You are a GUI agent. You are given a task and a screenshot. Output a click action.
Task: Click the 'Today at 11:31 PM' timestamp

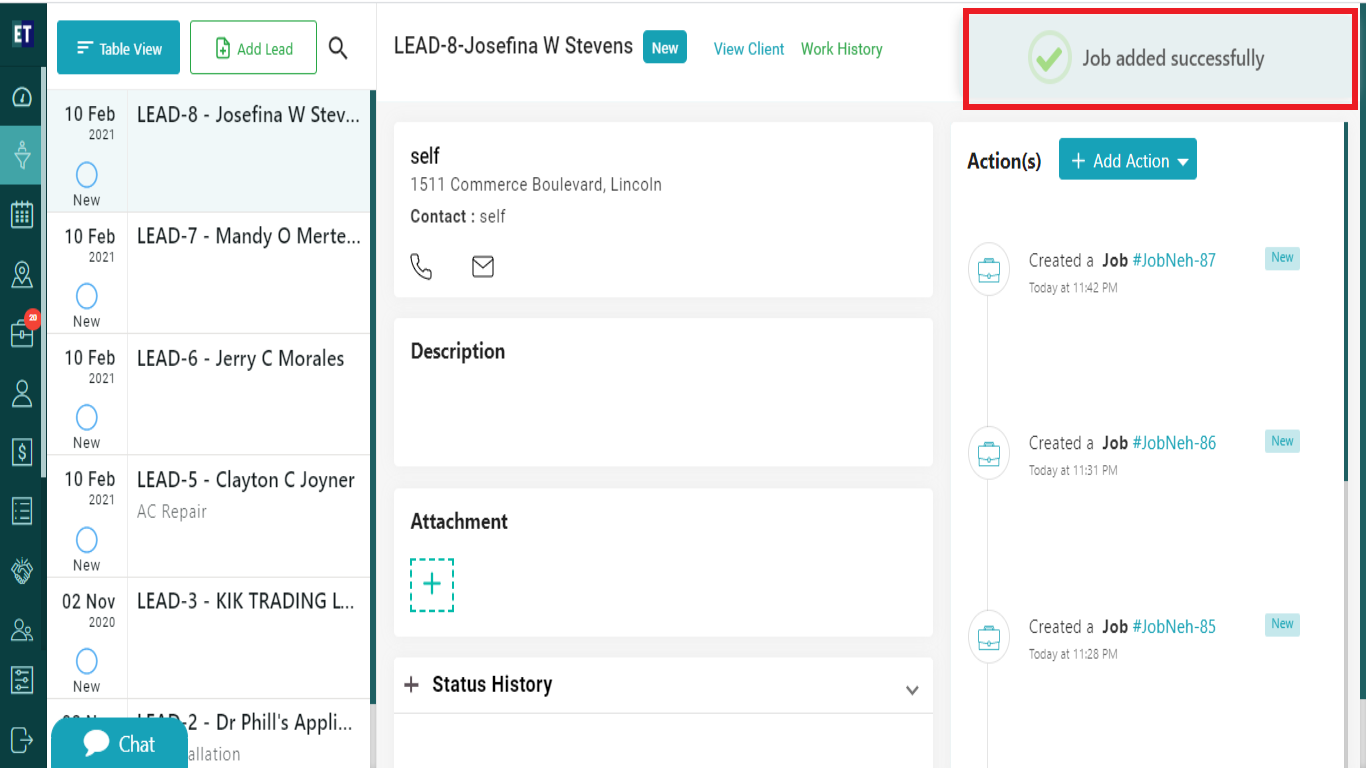point(1073,470)
